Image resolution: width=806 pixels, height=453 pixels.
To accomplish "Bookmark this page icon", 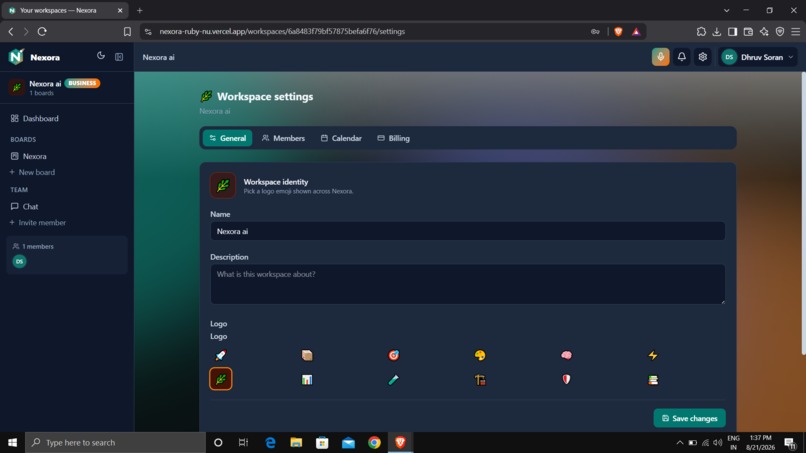I will [x=127, y=31].
